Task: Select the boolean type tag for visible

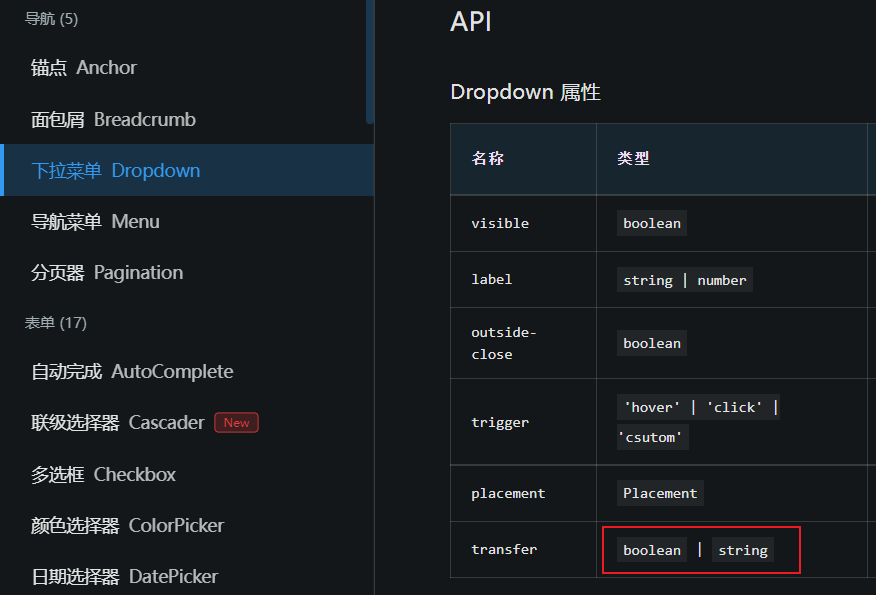Action: click(651, 223)
